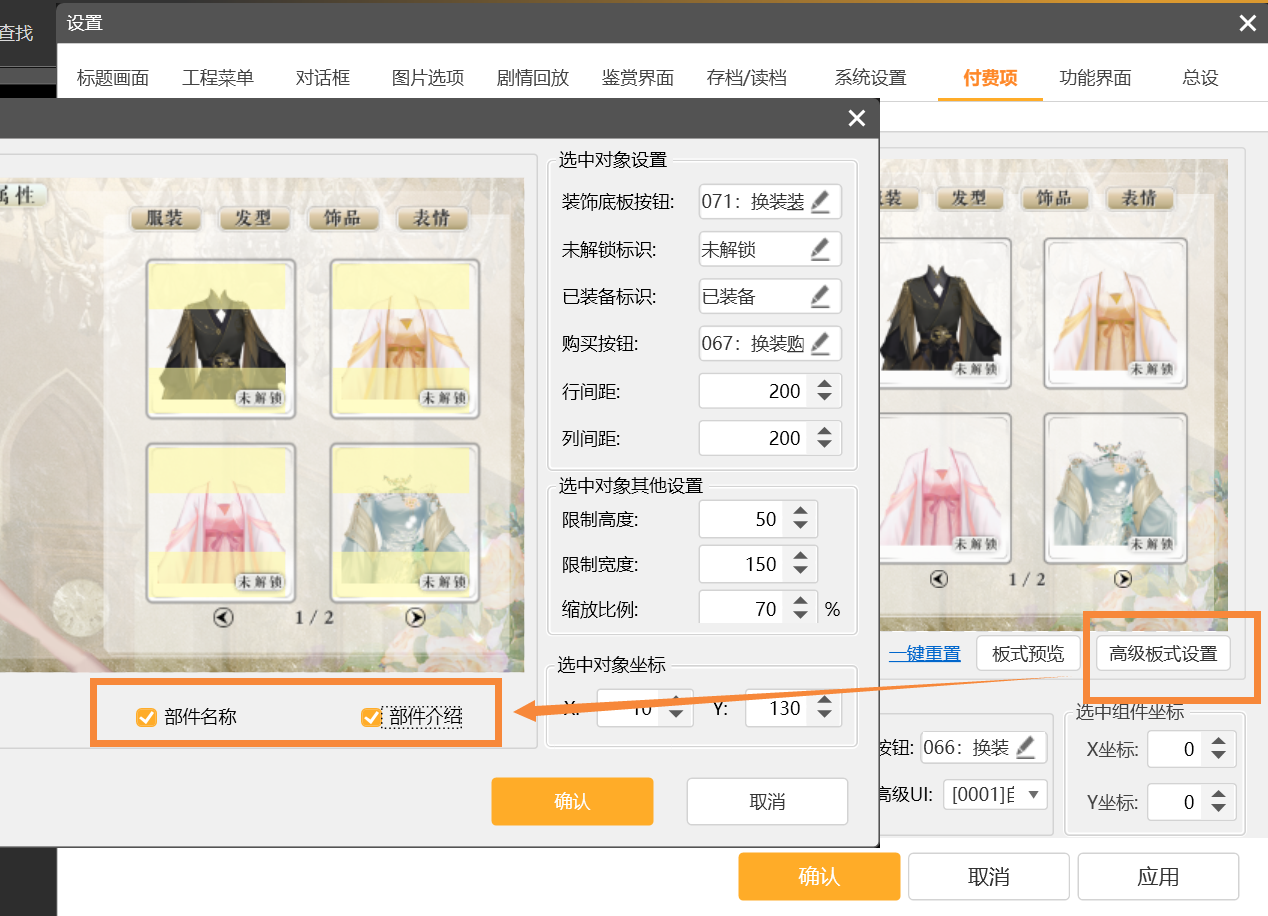
Task: Open the 鉴赏界面 tab
Action: click(637, 77)
